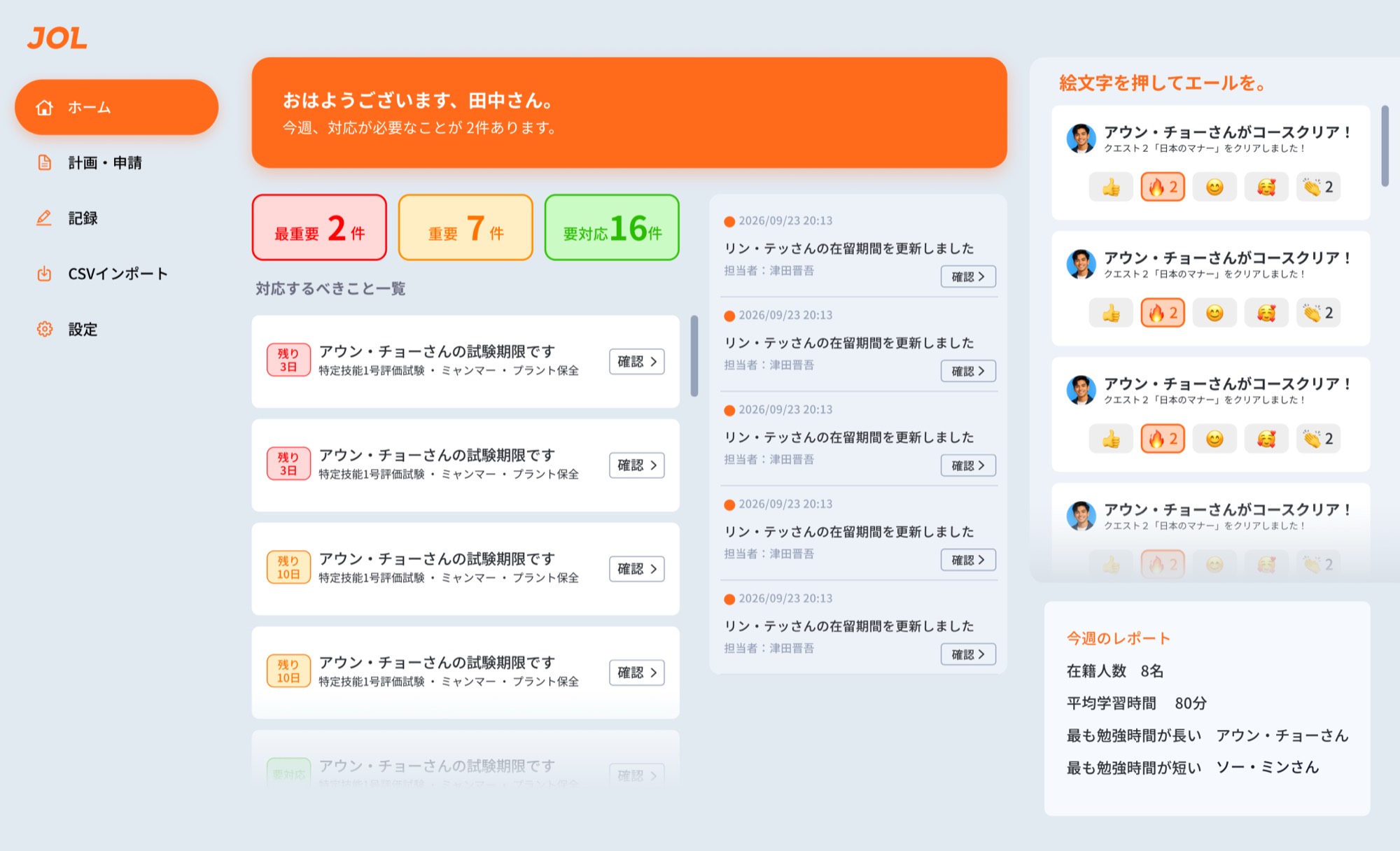Image resolution: width=1400 pixels, height=851 pixels.
Task: Select CSVインポート in sidebar
Action: 118,274
